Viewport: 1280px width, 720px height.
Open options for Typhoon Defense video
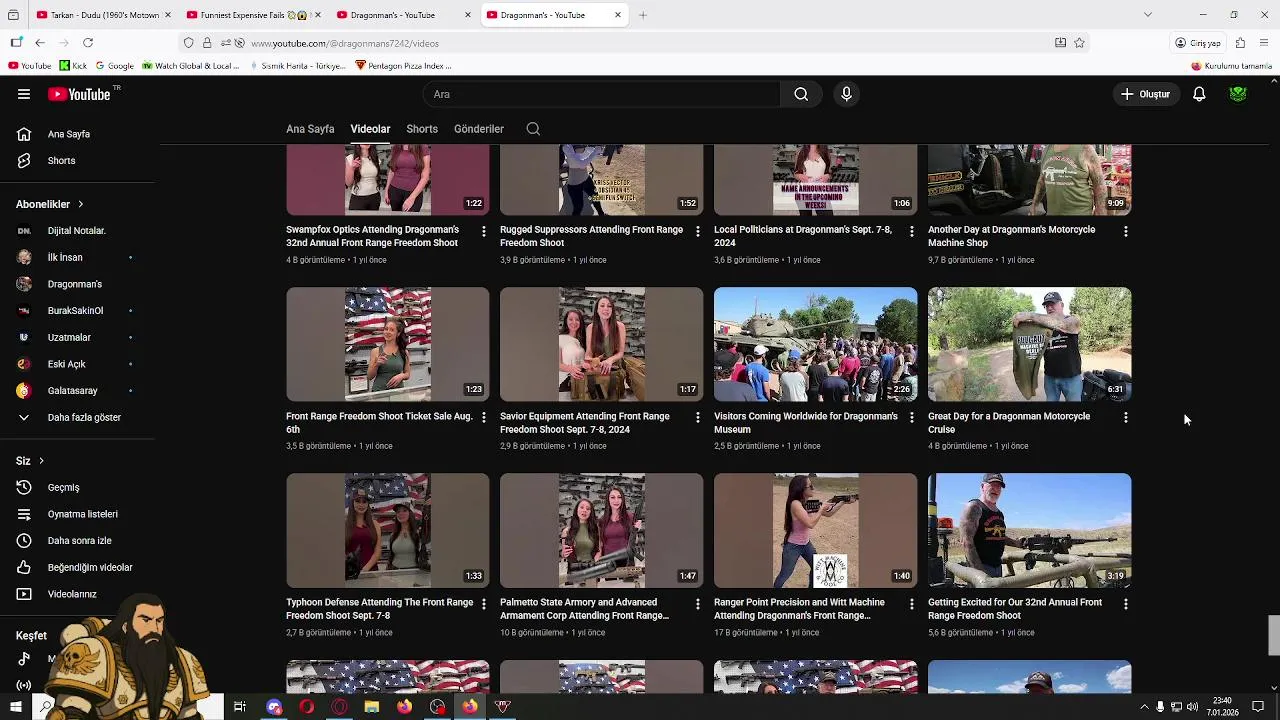coord(484,604)
